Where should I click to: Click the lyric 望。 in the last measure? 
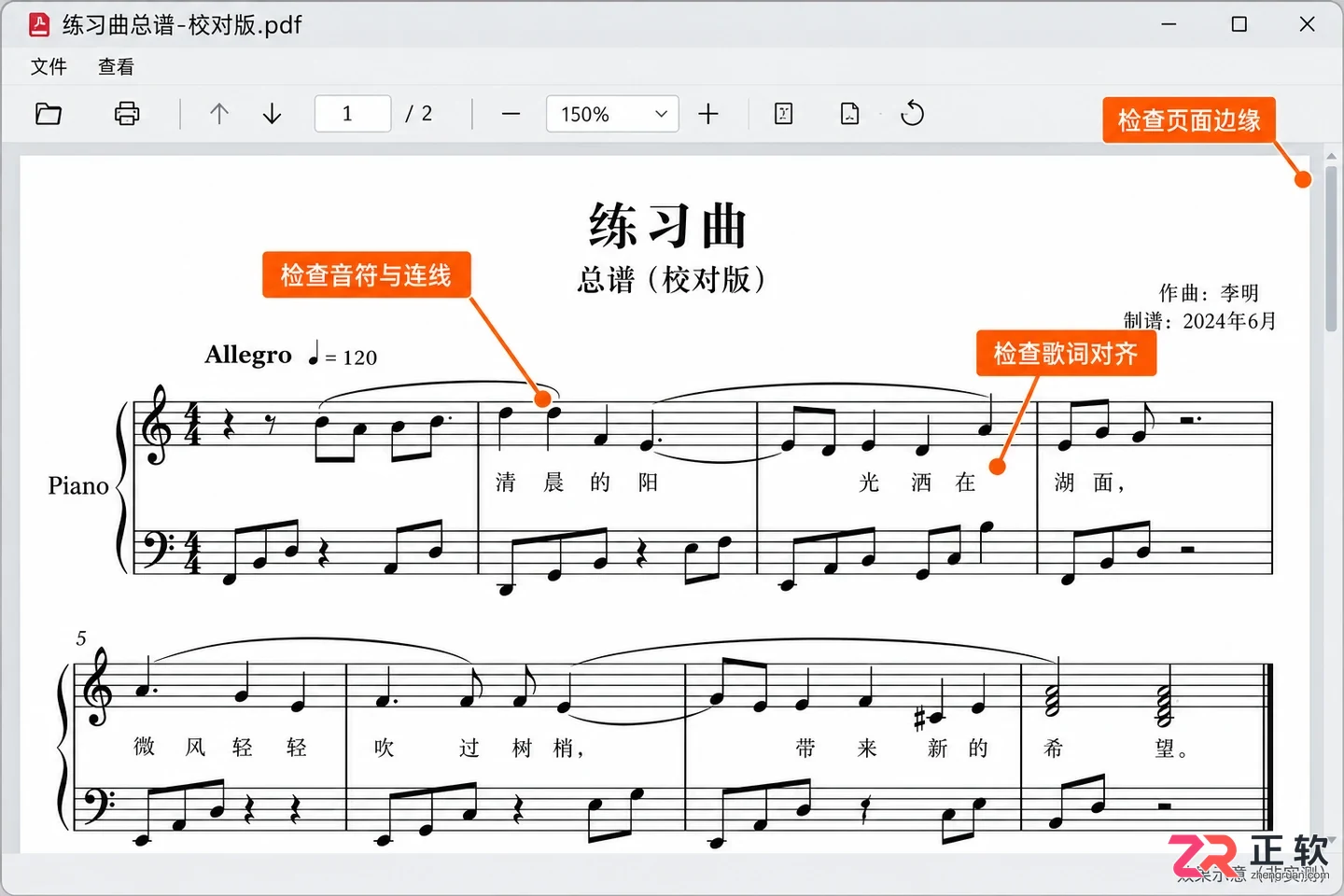pos(1171,749)
